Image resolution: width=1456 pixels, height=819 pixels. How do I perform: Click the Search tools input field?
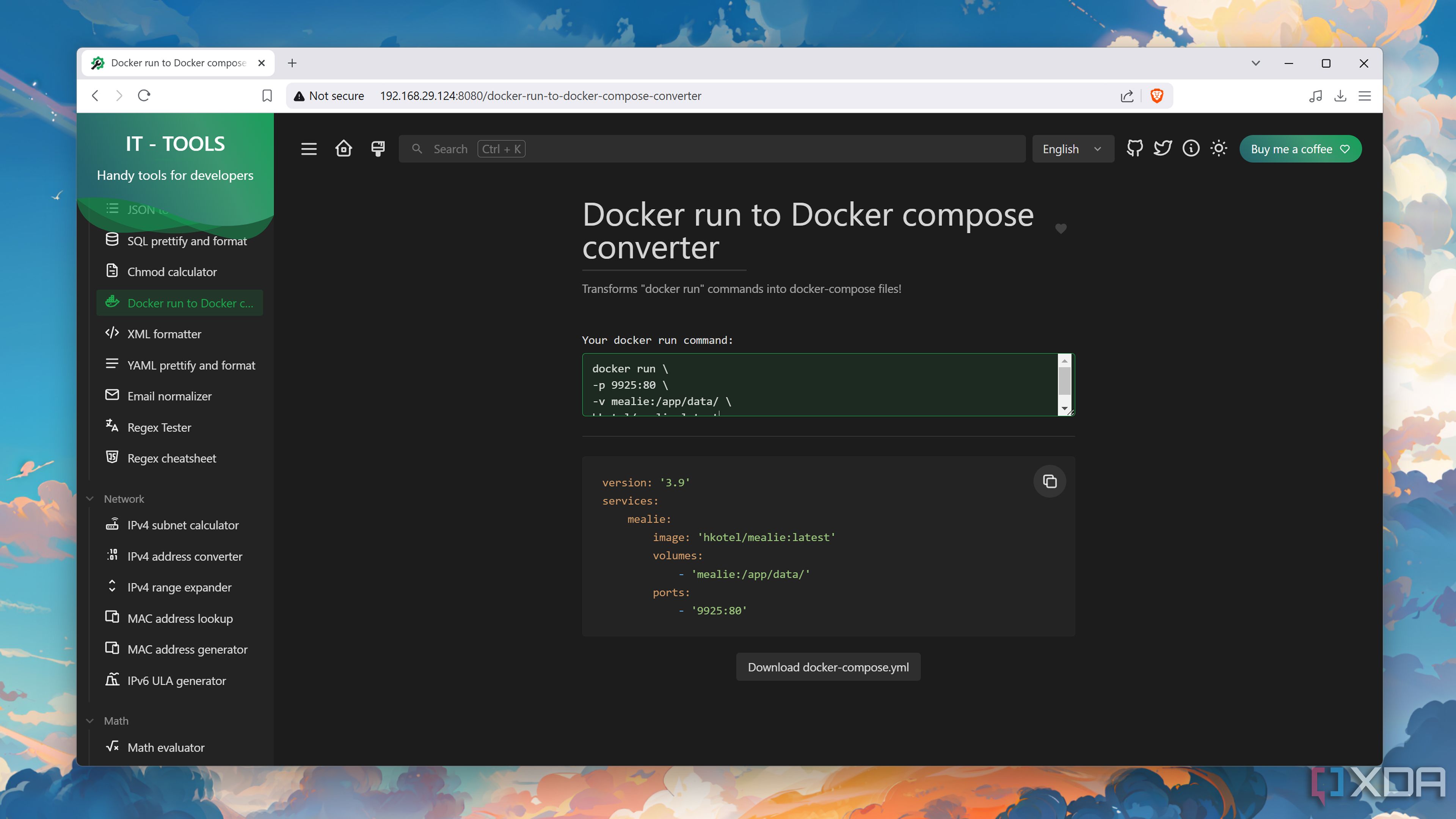click(712, 149)
